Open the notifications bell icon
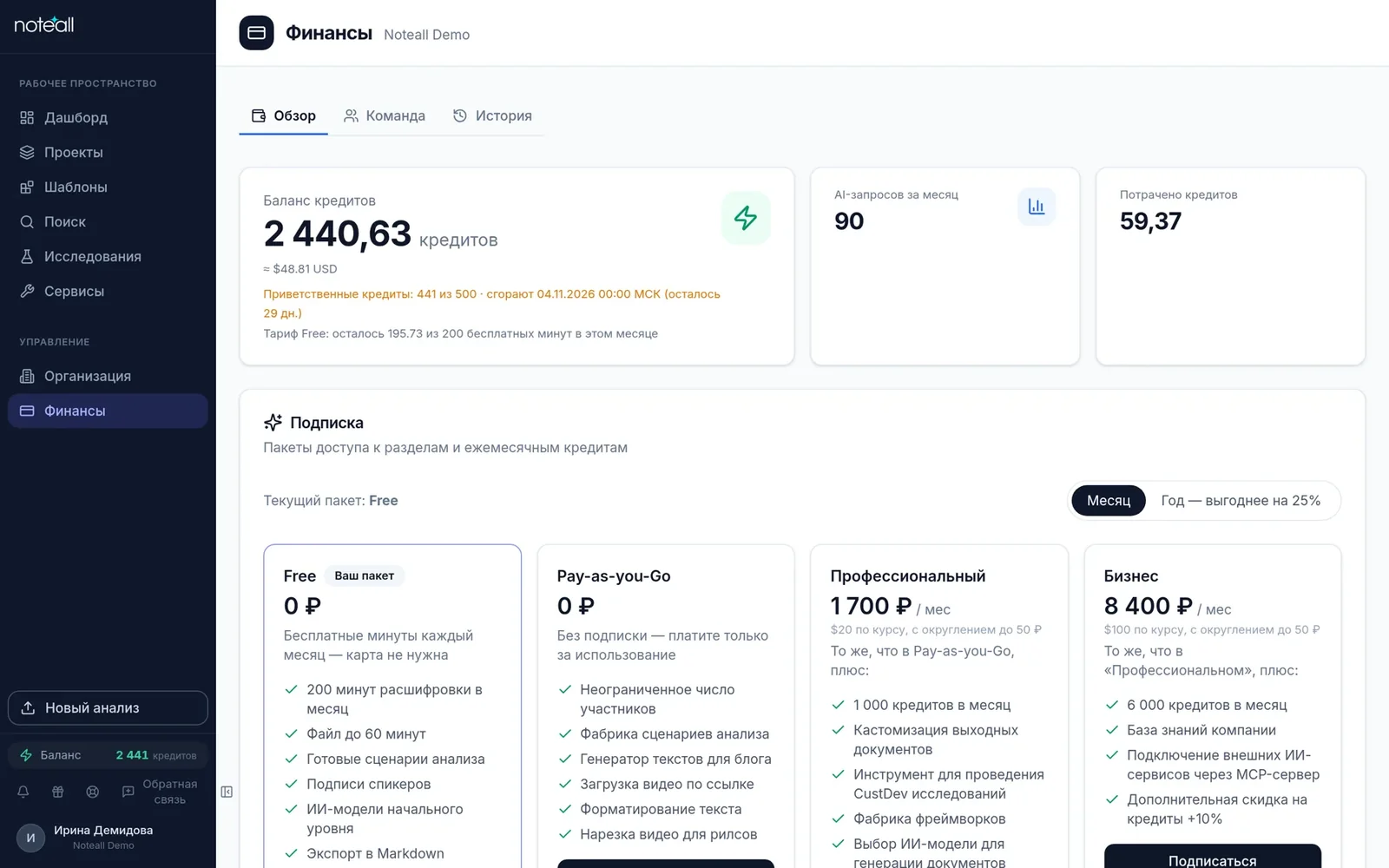 pos(23,792)
